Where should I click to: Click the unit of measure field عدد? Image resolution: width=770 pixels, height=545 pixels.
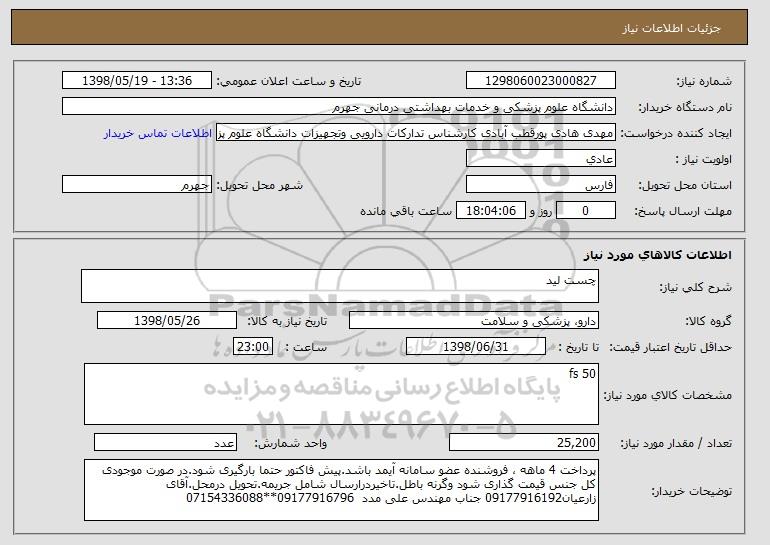165,442
